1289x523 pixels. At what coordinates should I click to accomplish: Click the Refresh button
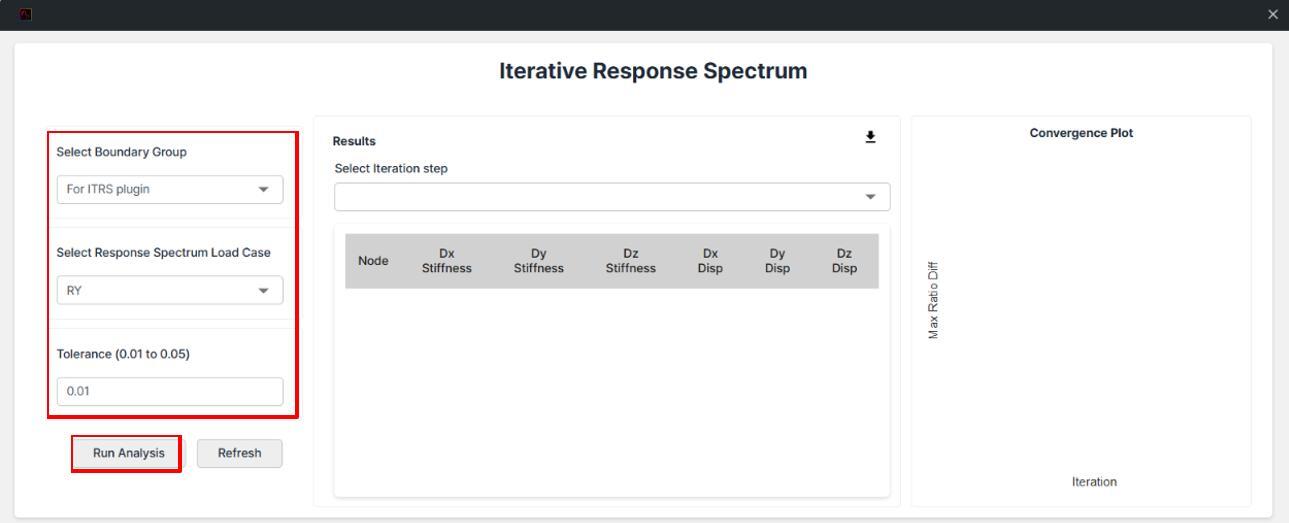coord(240,453)
